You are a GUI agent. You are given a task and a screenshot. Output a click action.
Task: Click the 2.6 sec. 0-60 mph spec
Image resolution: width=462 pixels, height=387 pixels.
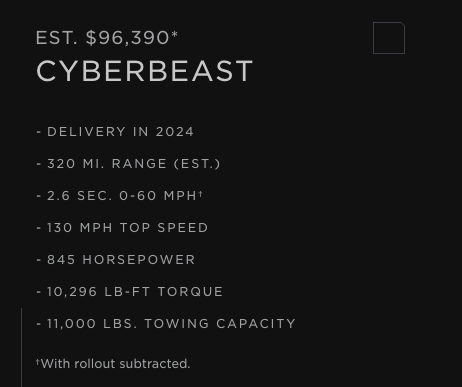[x=119, y=196]
